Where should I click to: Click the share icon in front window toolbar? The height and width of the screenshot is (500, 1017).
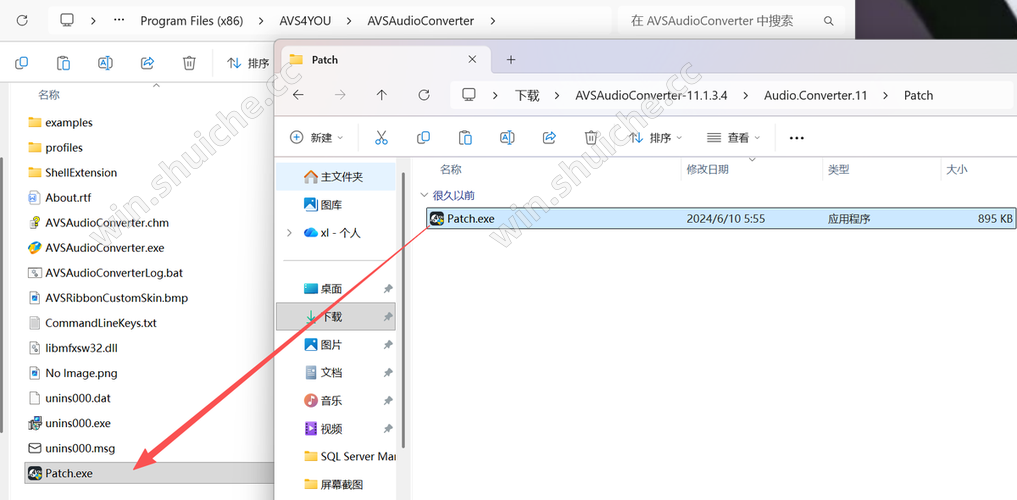click(549, 138)
